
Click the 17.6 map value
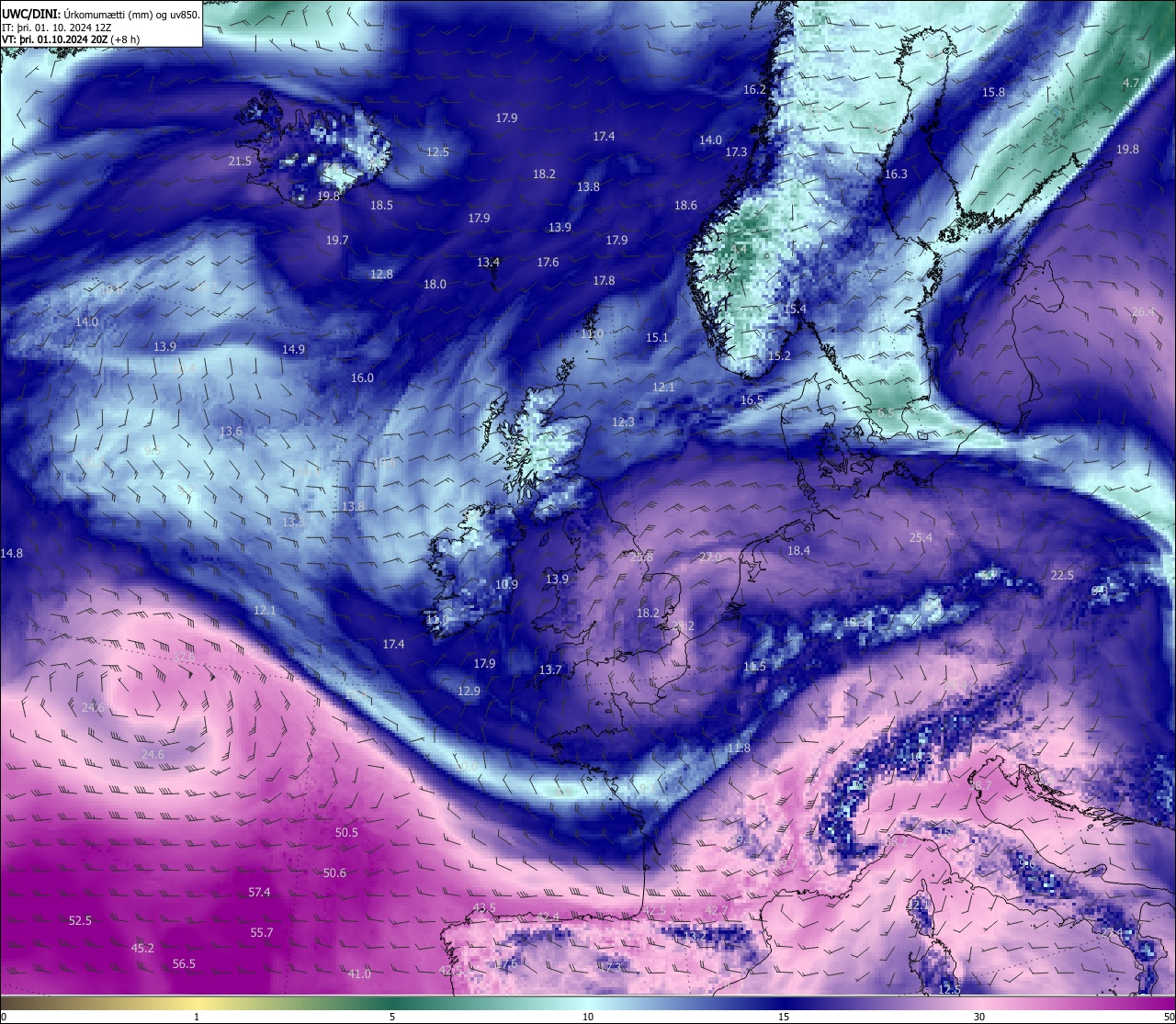point(548,263)
